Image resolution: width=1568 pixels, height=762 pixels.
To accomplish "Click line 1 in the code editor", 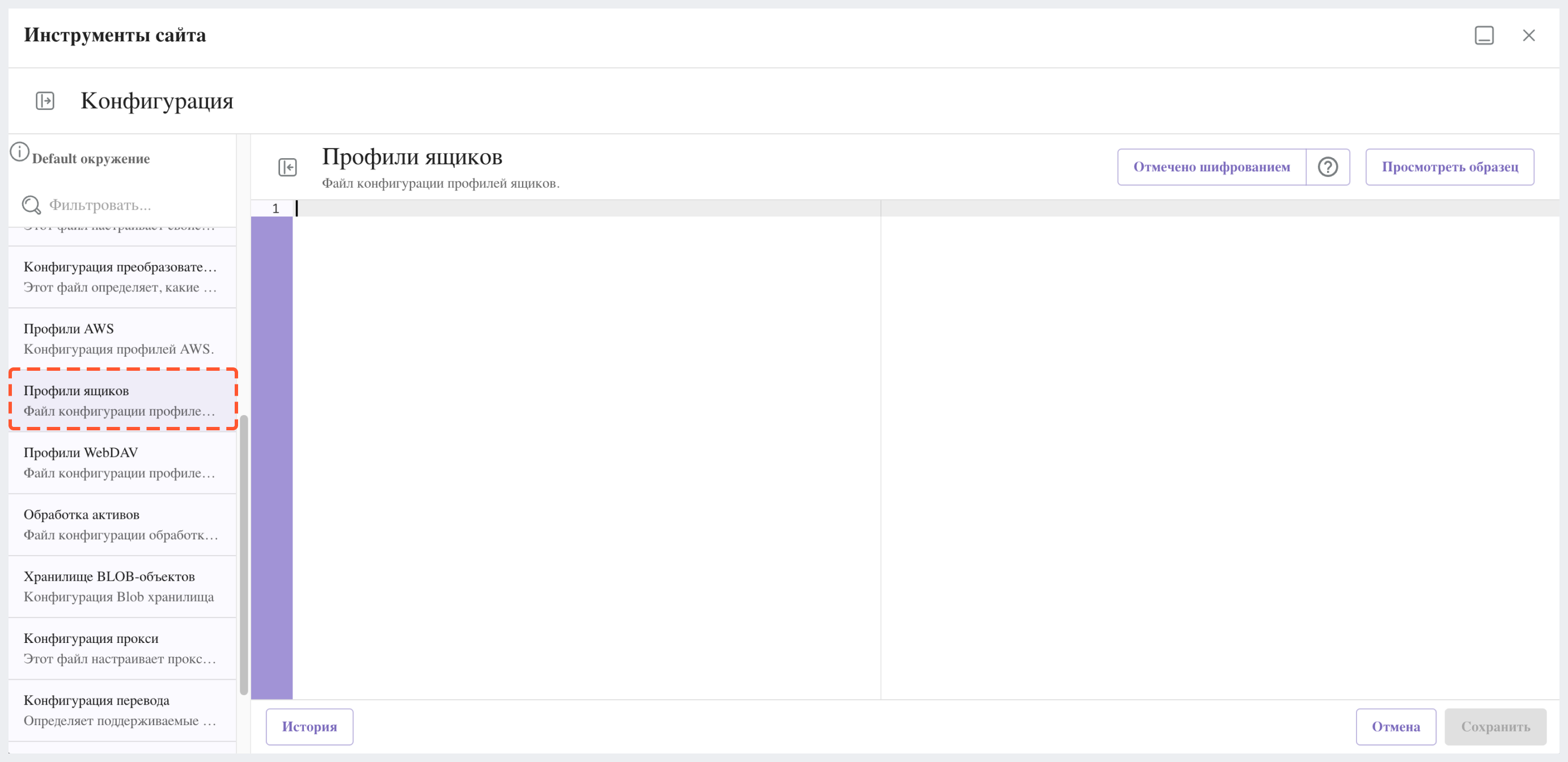I will pos(925,209).
